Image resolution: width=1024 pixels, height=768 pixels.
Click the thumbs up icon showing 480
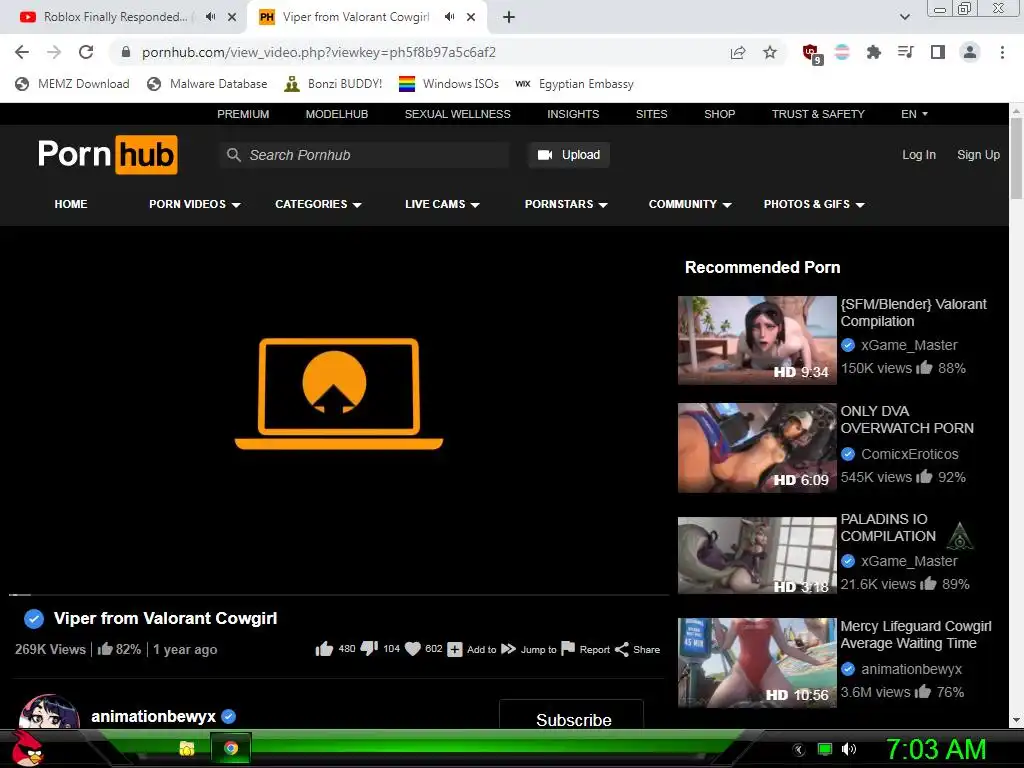pyautogui.click(x=325, y=648)
